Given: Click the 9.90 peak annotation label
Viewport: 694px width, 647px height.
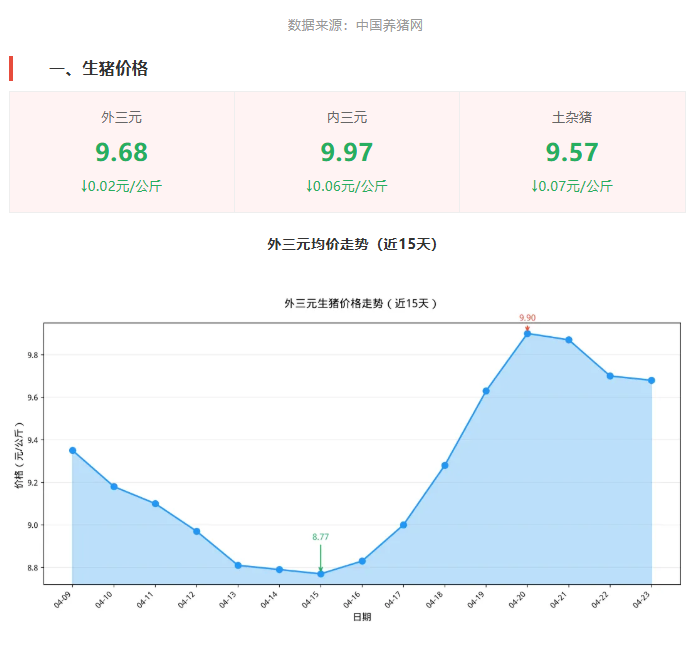Looking at the screenshot, I should 527,318.
